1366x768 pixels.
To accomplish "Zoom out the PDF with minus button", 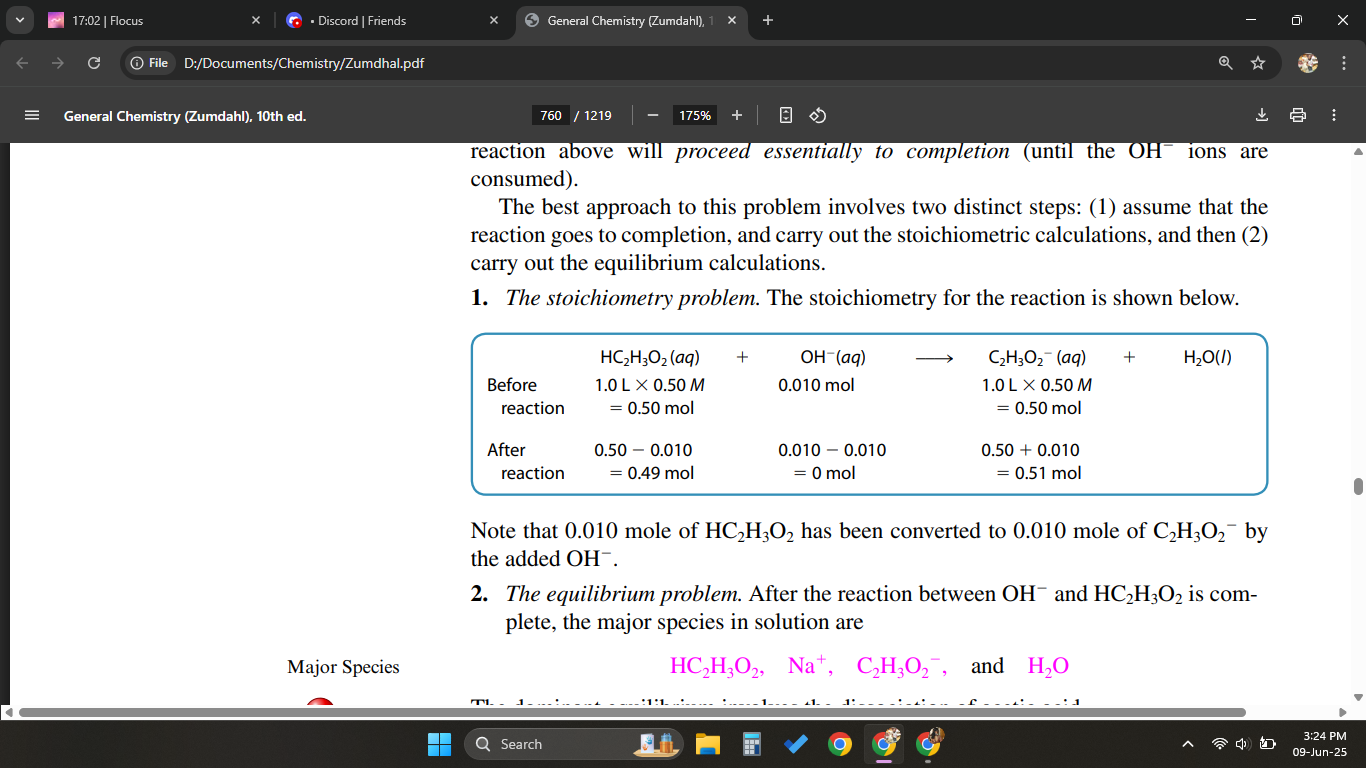I will (653, 115).
